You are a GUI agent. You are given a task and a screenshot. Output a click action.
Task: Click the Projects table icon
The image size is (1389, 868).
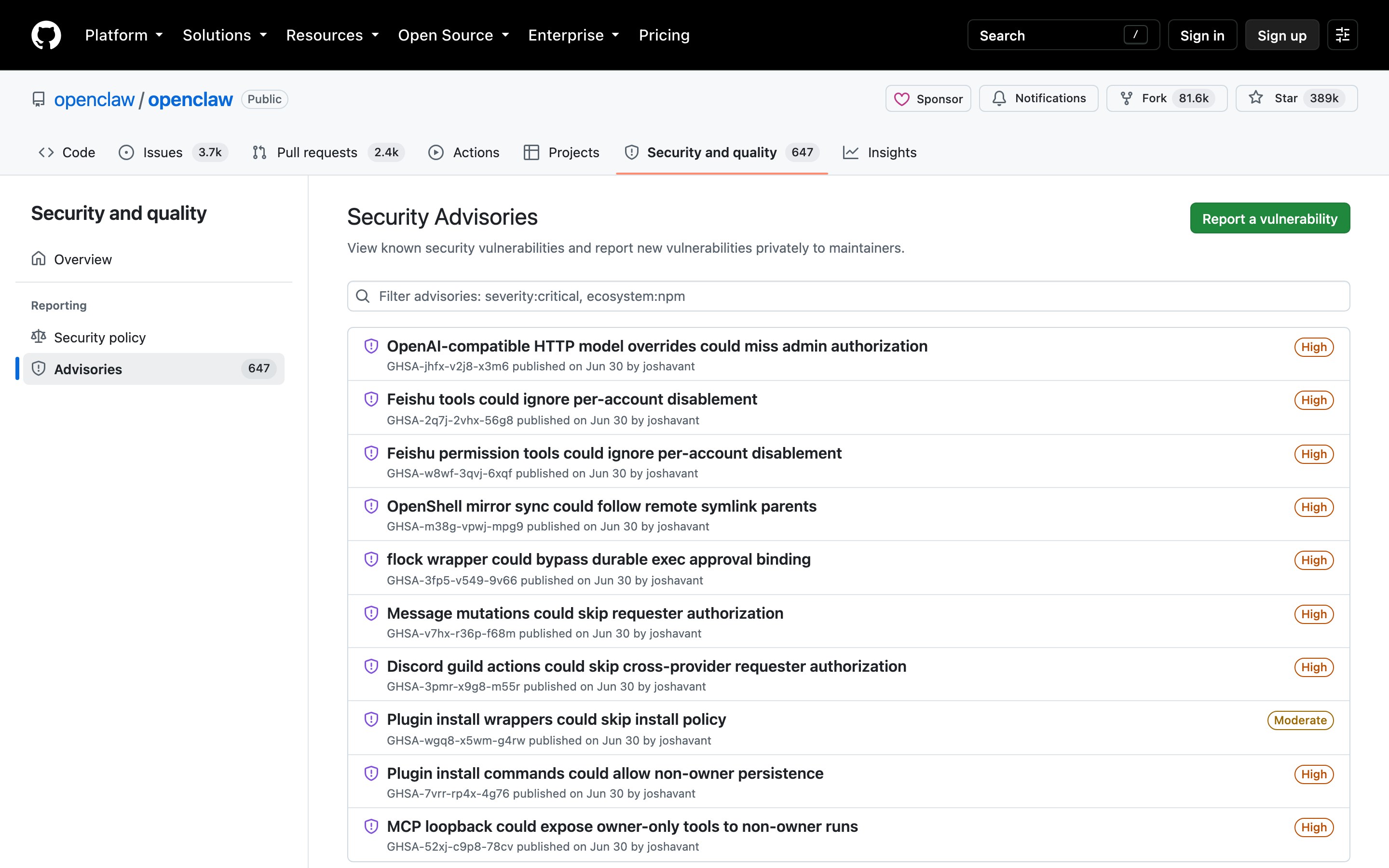pos(531,152)
